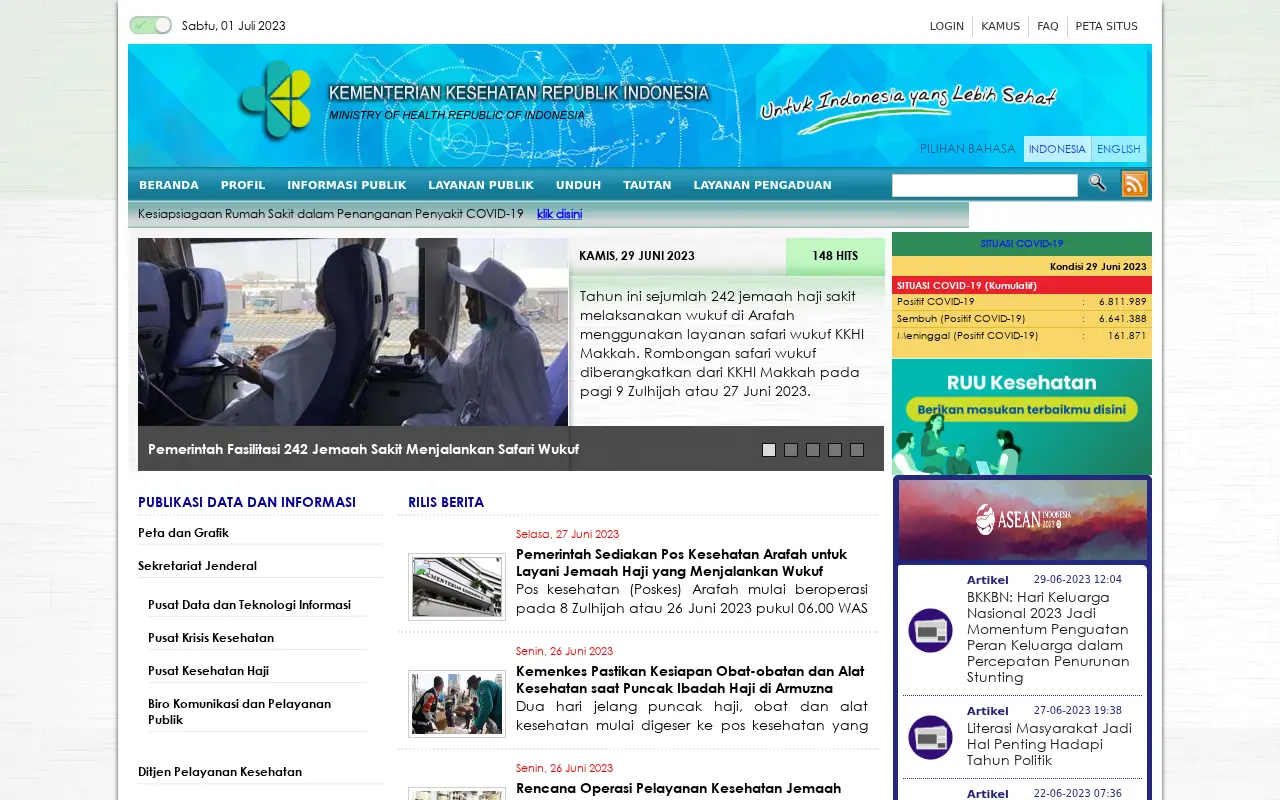Open the haji safari wukuf slideshow photo

coord(353,332)
